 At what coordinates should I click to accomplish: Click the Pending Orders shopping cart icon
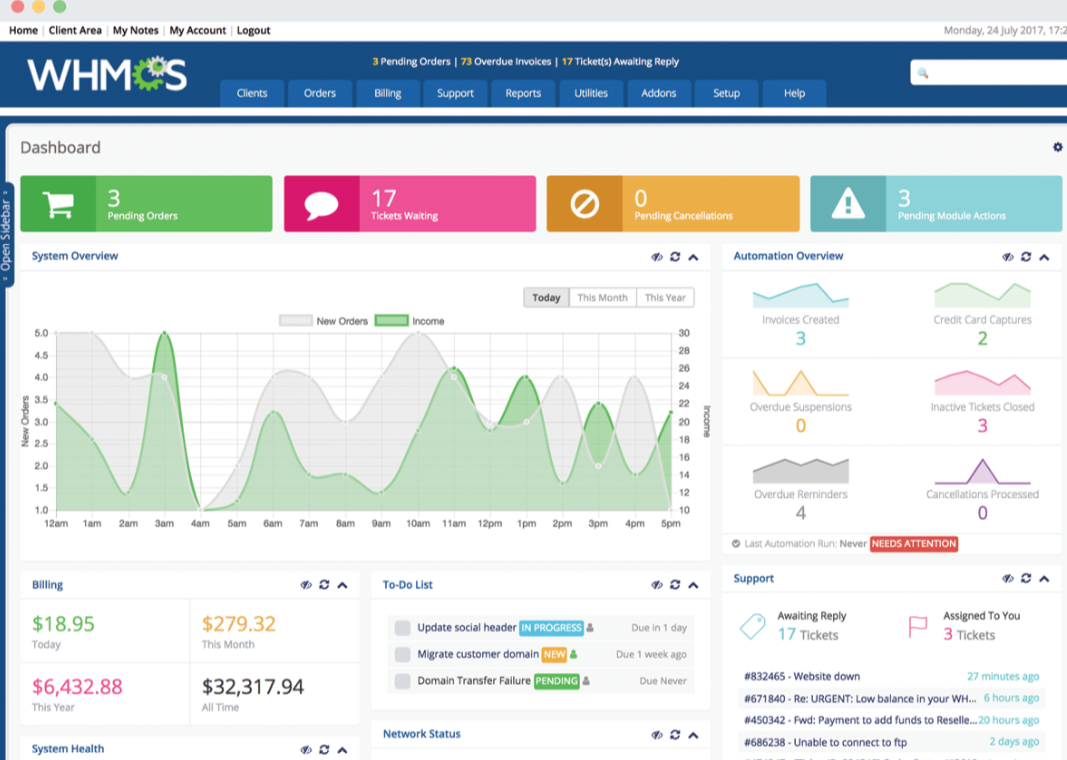(59, 204)
